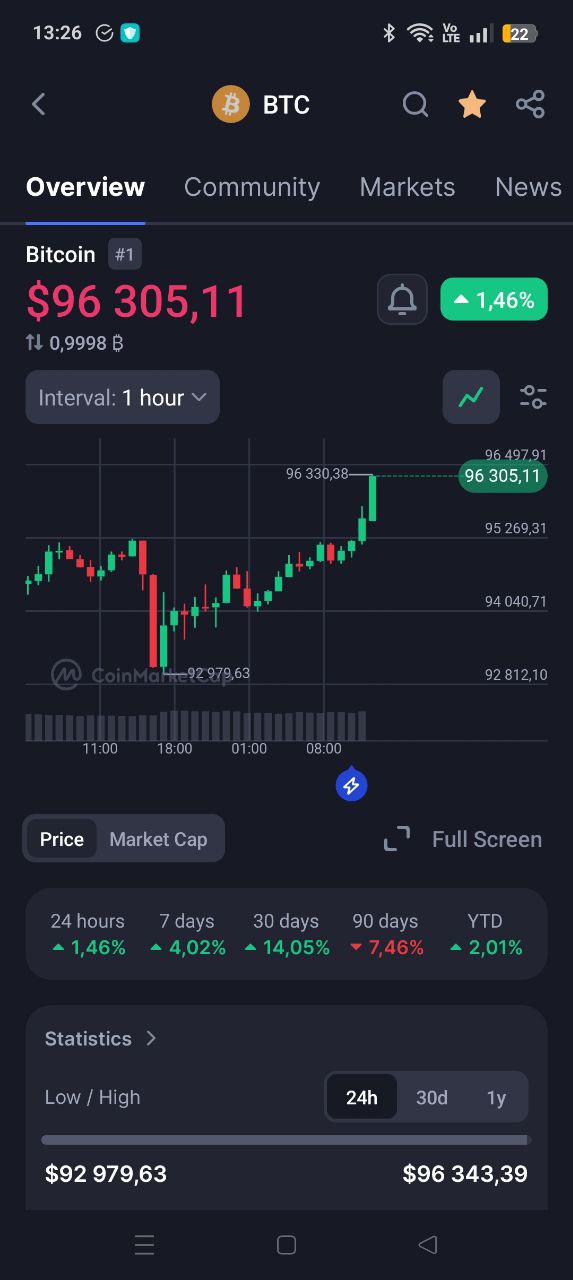
Task: Go back using the top-left arrow
Action: pos(39,104)
